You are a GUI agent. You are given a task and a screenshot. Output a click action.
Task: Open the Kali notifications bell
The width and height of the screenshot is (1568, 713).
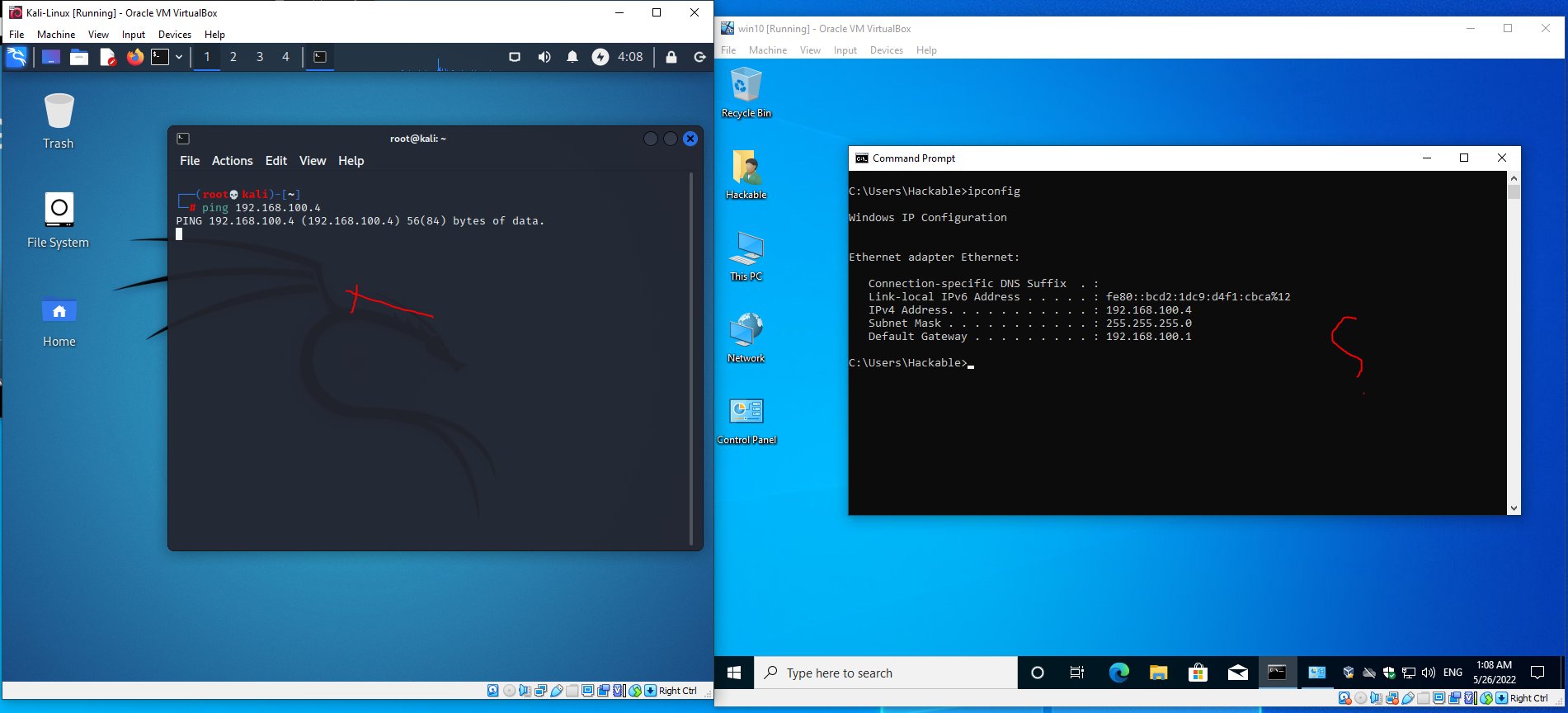[572, 57]
